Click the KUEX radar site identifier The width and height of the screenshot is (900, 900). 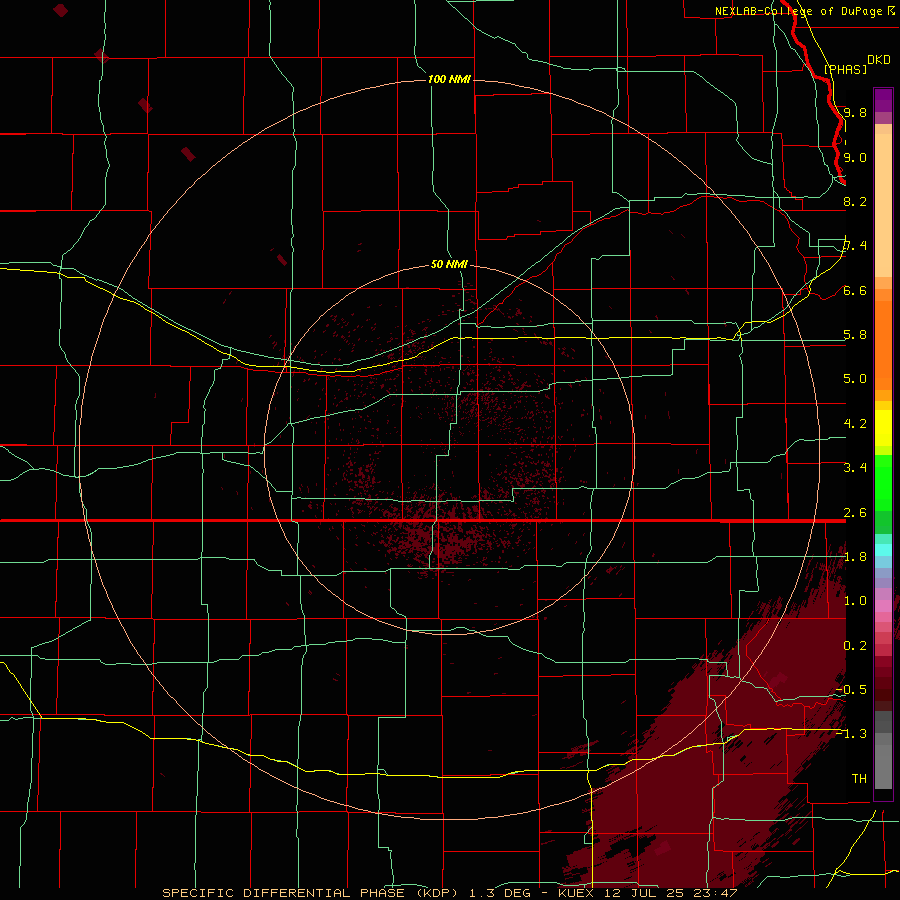tap(576, 893)
